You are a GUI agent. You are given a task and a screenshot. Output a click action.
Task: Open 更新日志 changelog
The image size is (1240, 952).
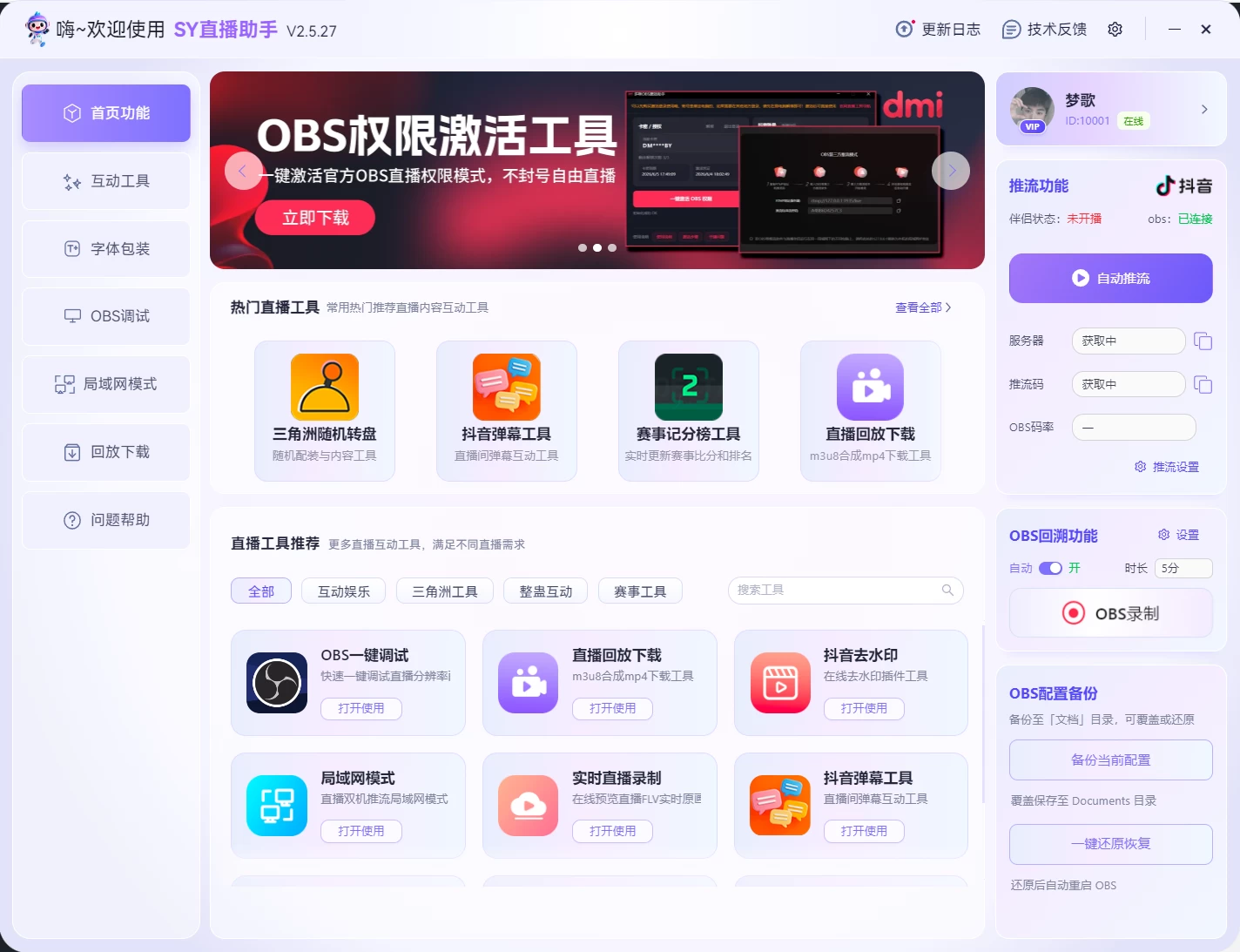tap(938, 30)
